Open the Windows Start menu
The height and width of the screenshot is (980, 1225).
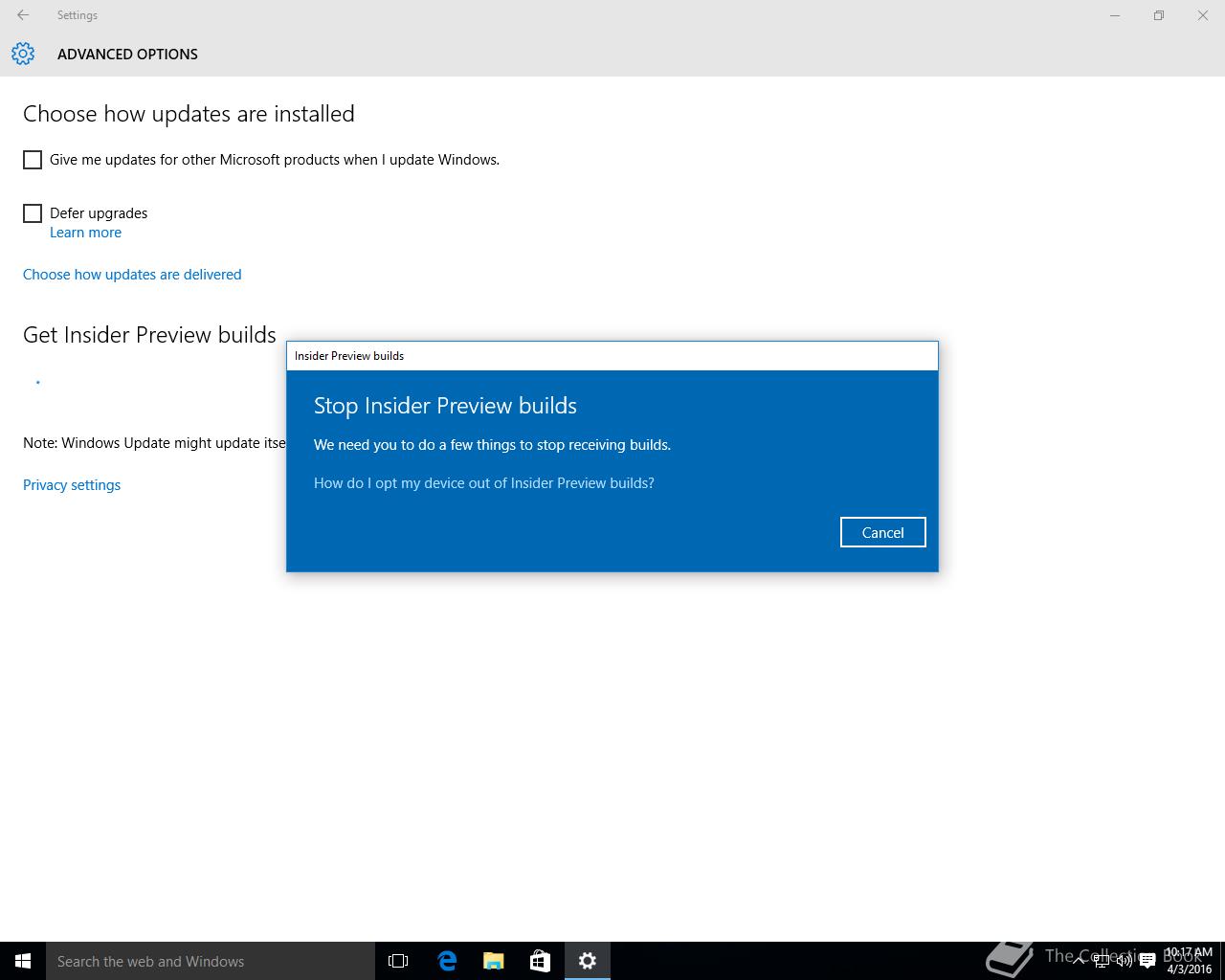23,961
